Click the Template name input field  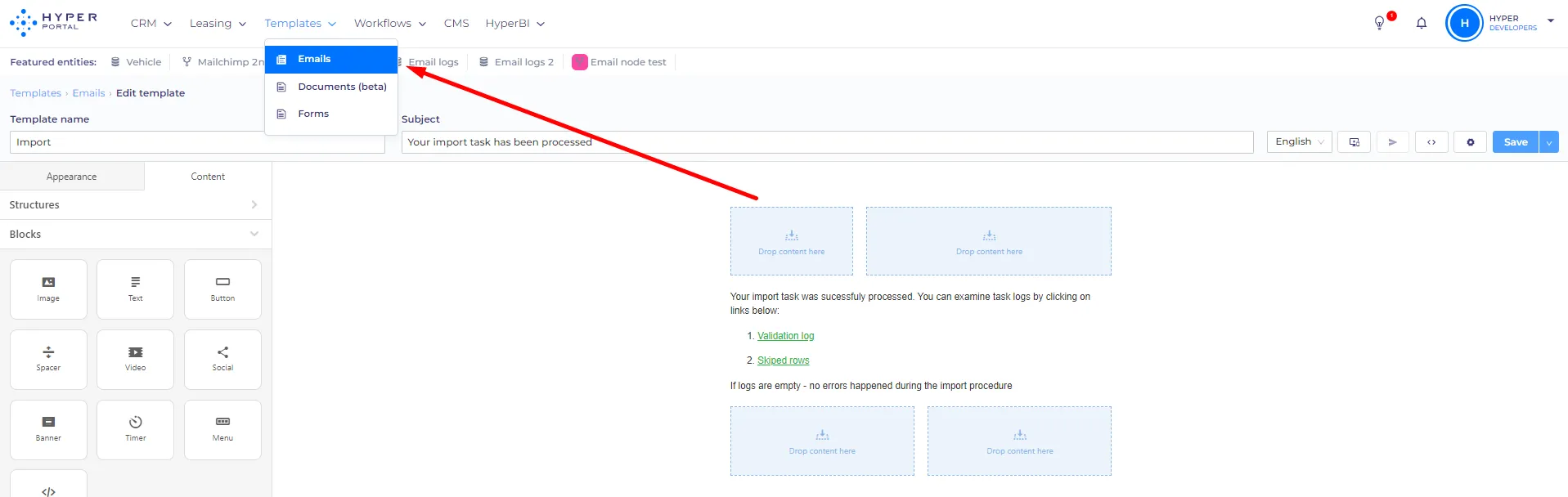pyautogui.click(x=197, y=142)
